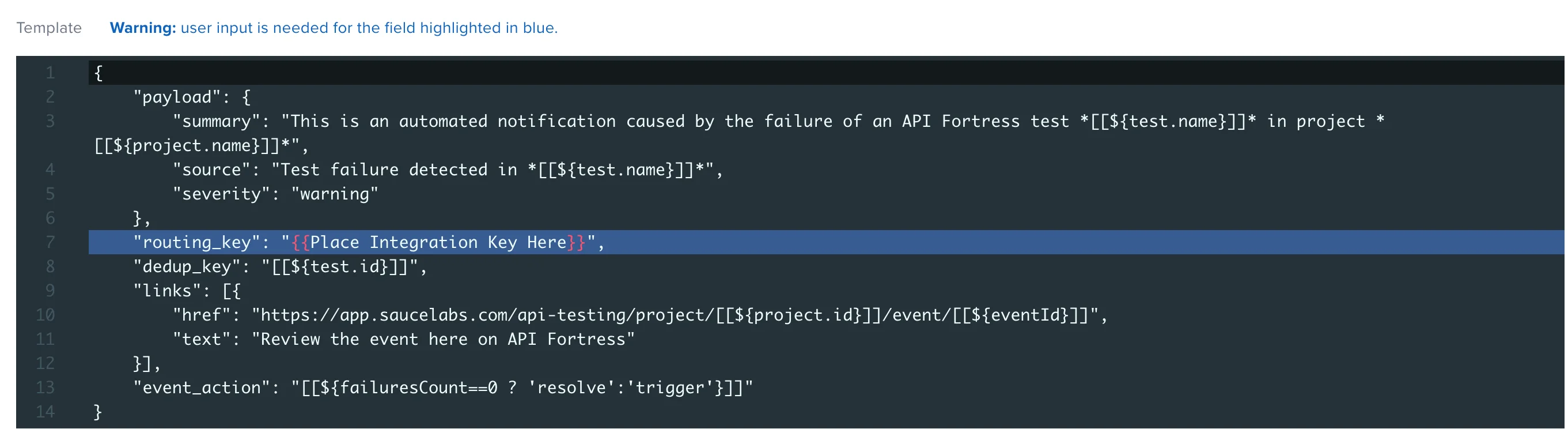Screen dimensions: 1568x429
Task: Click the closing brace on line 14
Action: (97, 411)
